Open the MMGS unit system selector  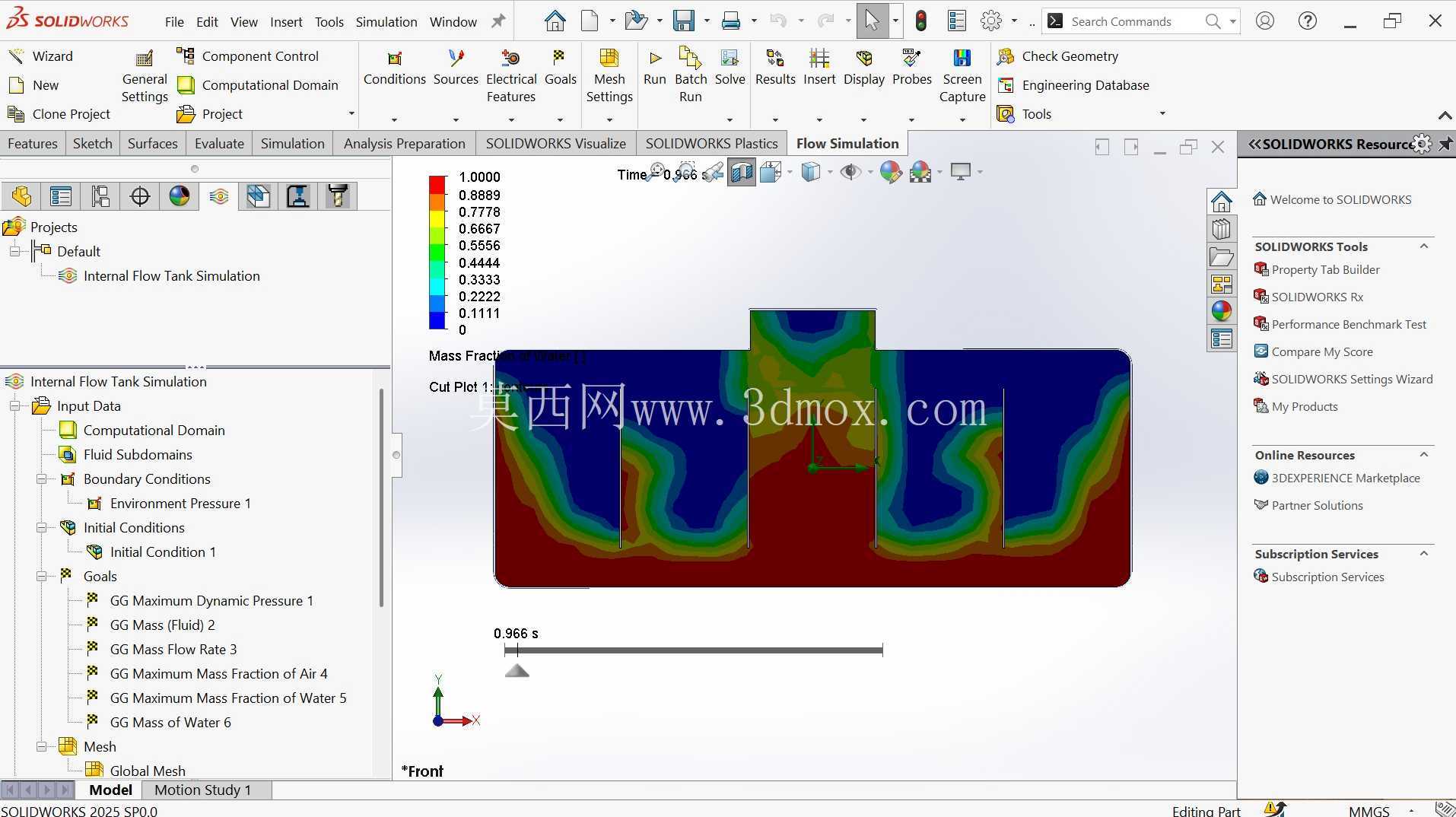pyautogui.click(x=1369, y=811)
